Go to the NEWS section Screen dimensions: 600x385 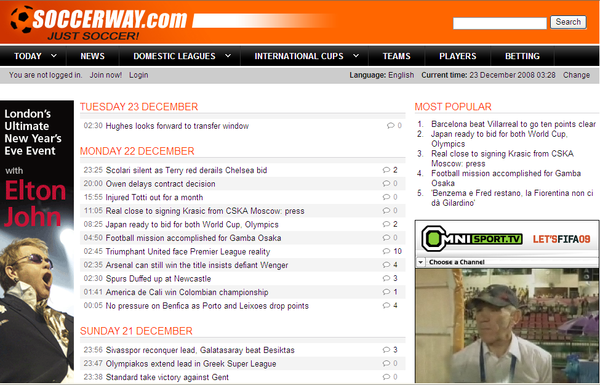[92, 56]
